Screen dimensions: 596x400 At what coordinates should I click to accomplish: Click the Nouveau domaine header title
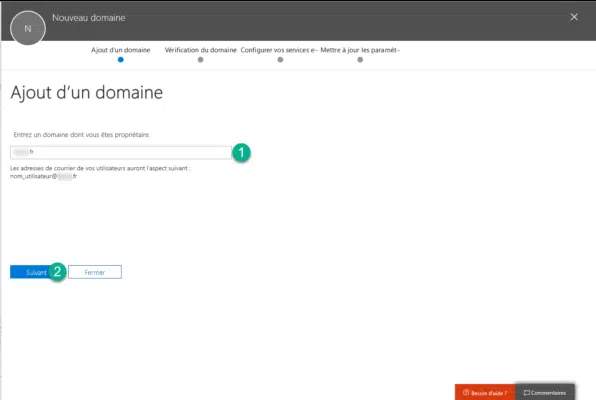(89, 17)
